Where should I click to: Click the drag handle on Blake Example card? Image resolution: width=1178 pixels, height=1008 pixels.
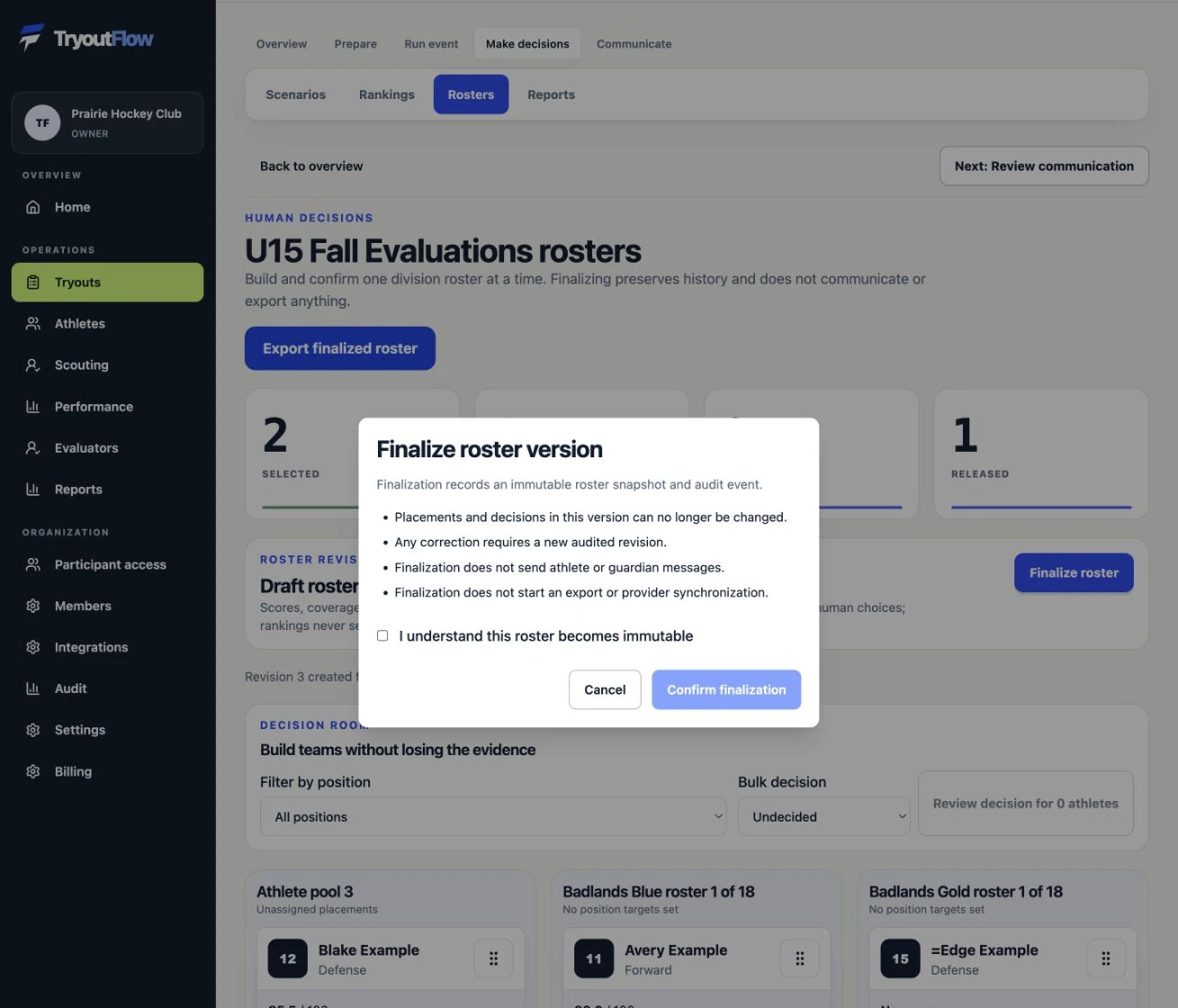(493, 959)
